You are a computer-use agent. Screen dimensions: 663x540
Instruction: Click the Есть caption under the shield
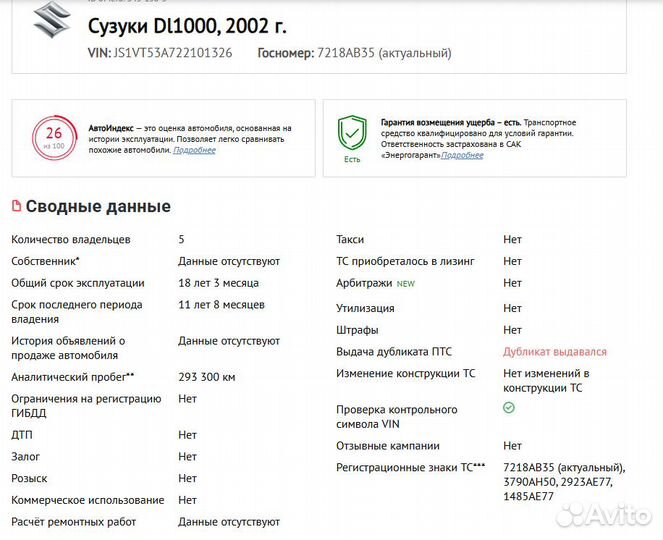click(352, 159)
